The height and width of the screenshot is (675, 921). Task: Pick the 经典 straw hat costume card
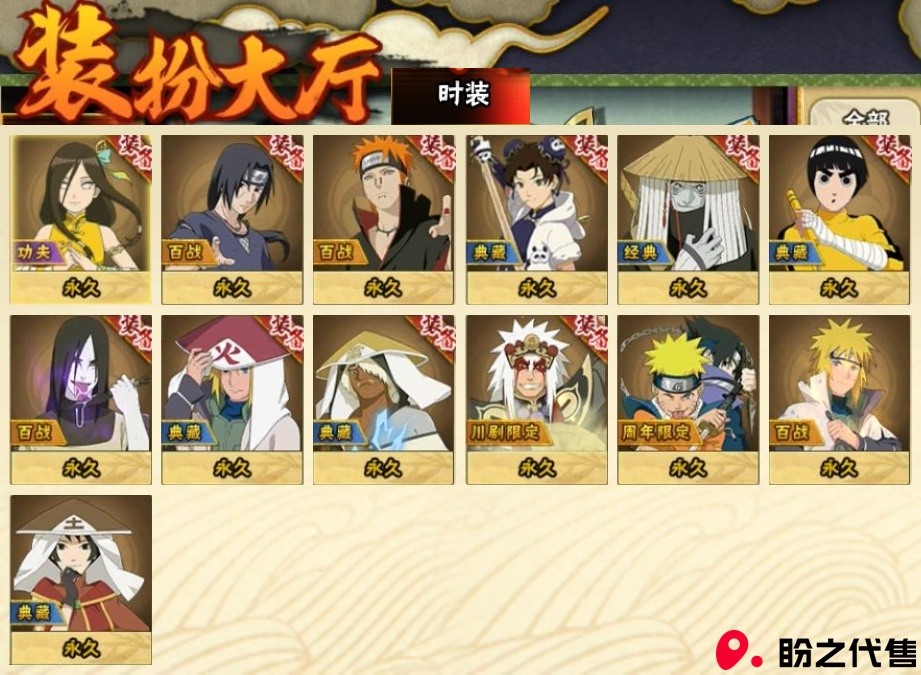[x=688, y=219]
